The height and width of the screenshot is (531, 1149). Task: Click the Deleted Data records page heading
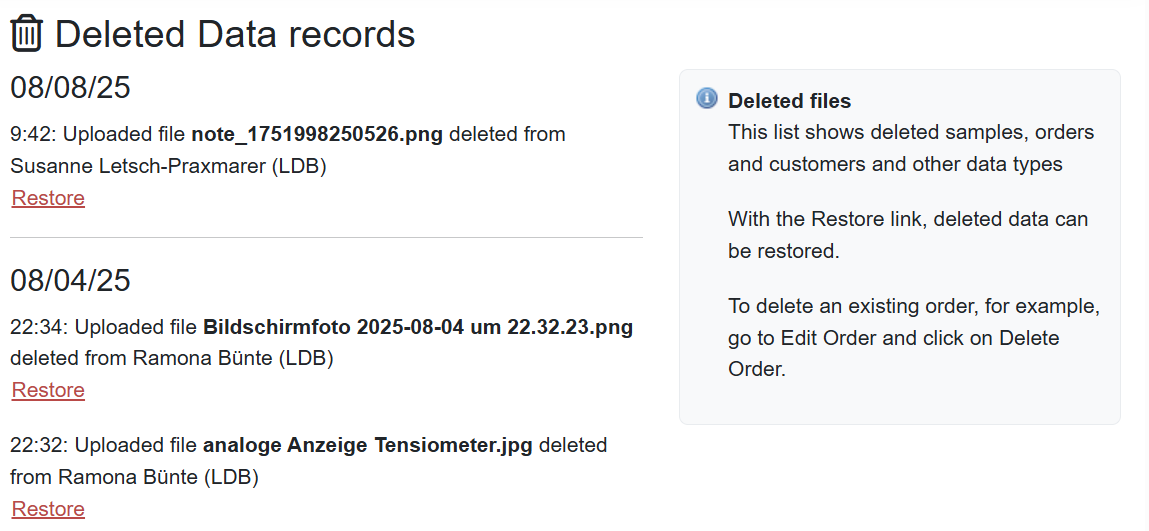coord(234,34)
